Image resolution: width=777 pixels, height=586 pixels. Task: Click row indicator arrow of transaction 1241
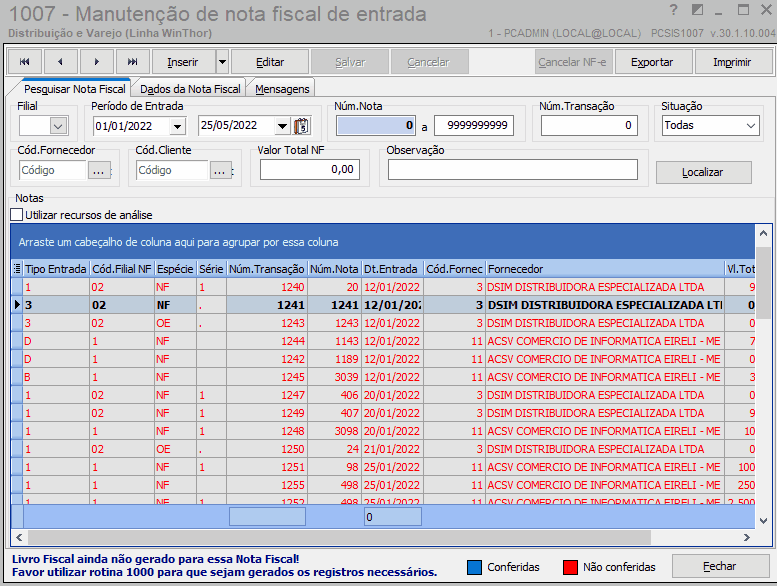(x=17, y=305)
